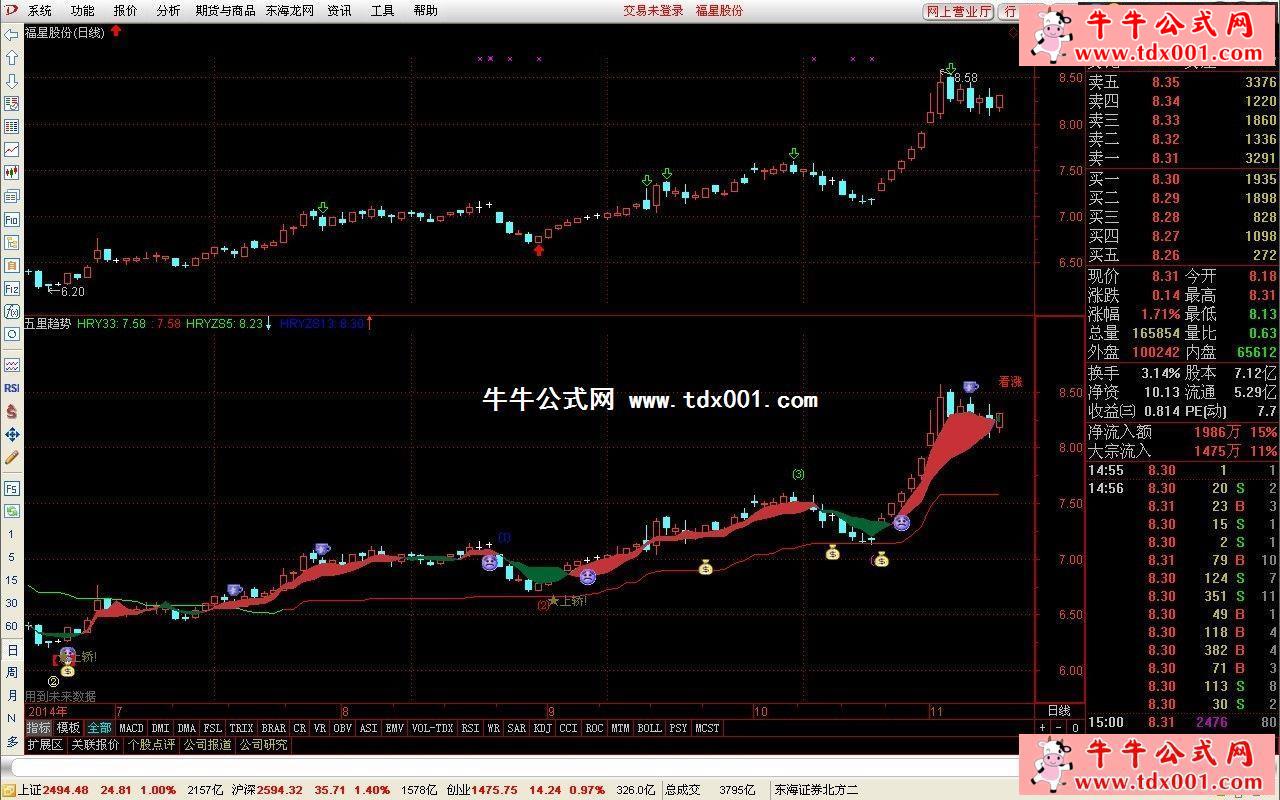Click the down arrow sidebar icon
Image resolution: width=1280 pixels, height=800 pixels.
[x=12, y=81]
